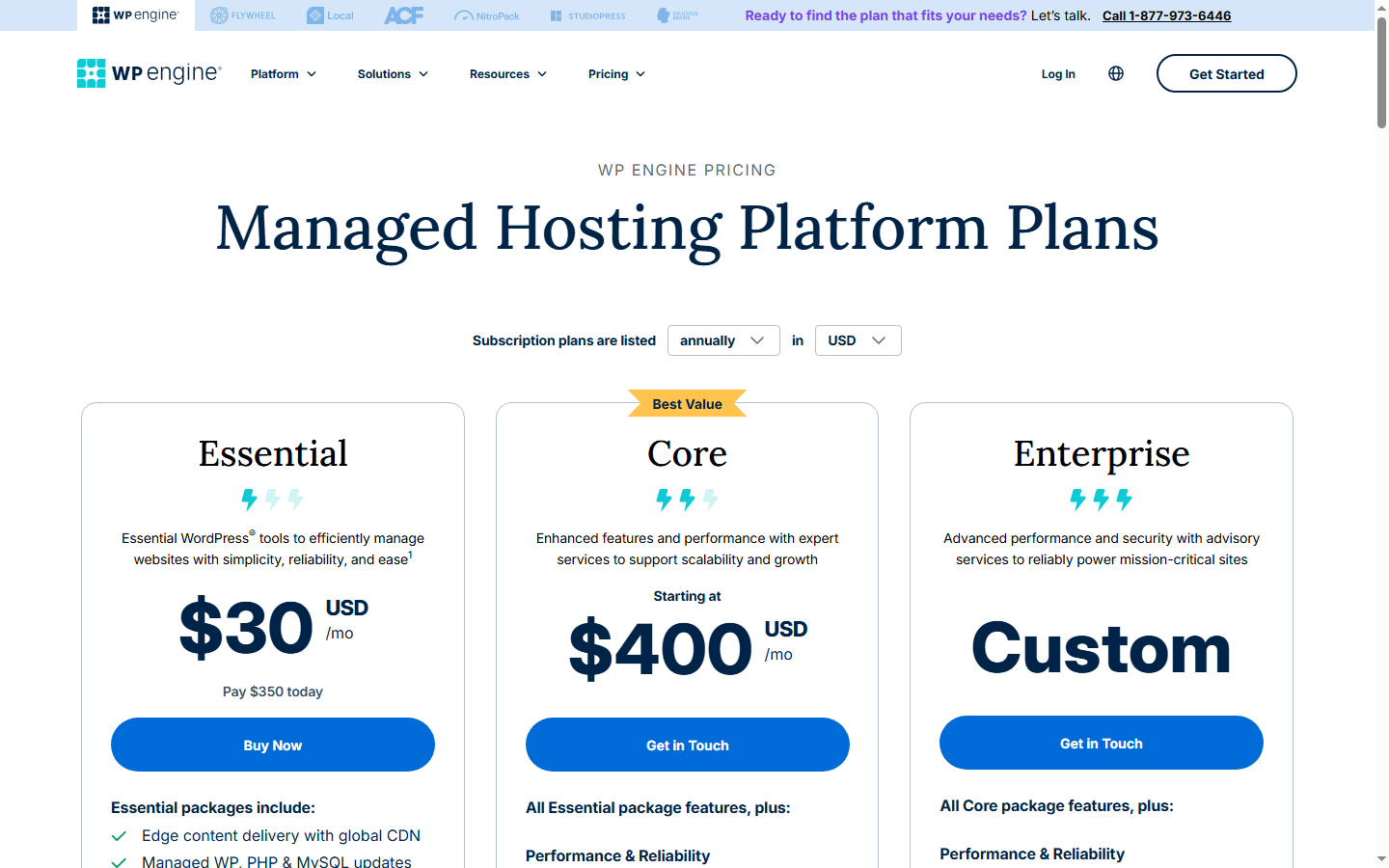Click 'Edge content delivery with global CDN'

click(x=281, y=835)
